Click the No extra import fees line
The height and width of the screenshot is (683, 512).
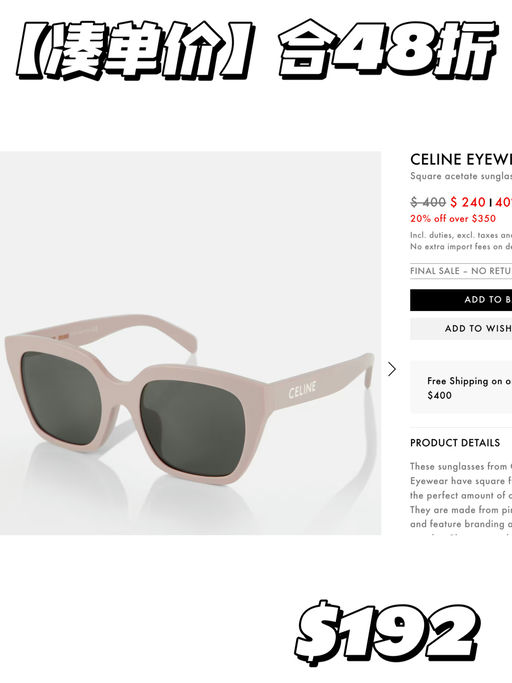[x=461, y=247]
